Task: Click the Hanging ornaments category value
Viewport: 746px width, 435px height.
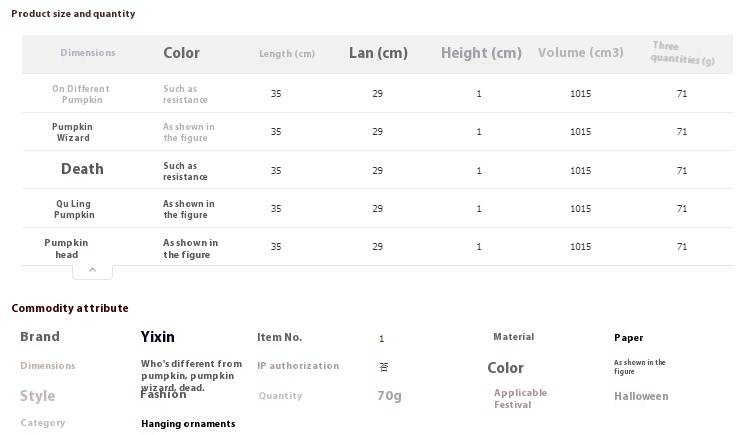Action: pos(188,424)
